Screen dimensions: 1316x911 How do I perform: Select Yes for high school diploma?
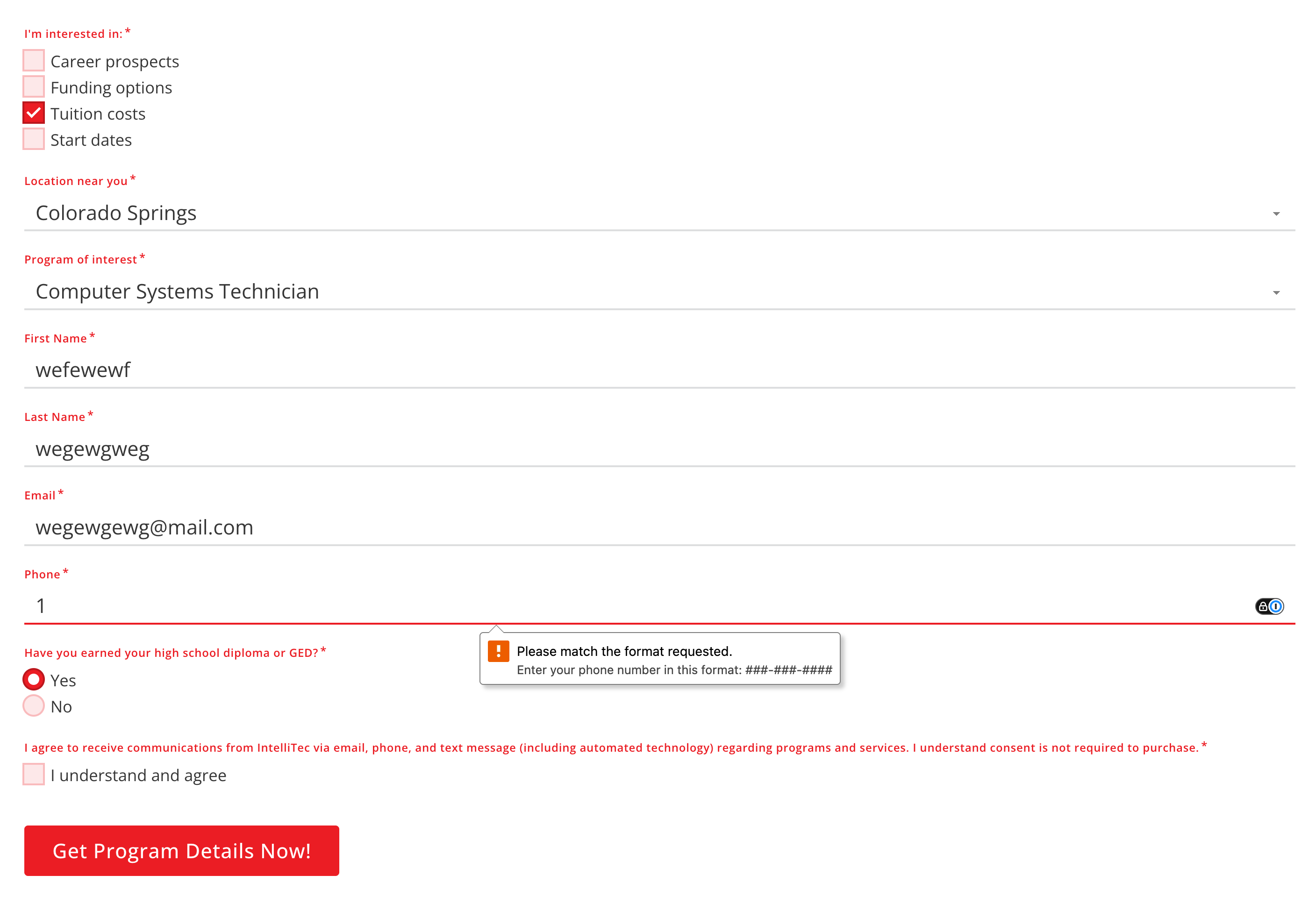pos(34,679)
